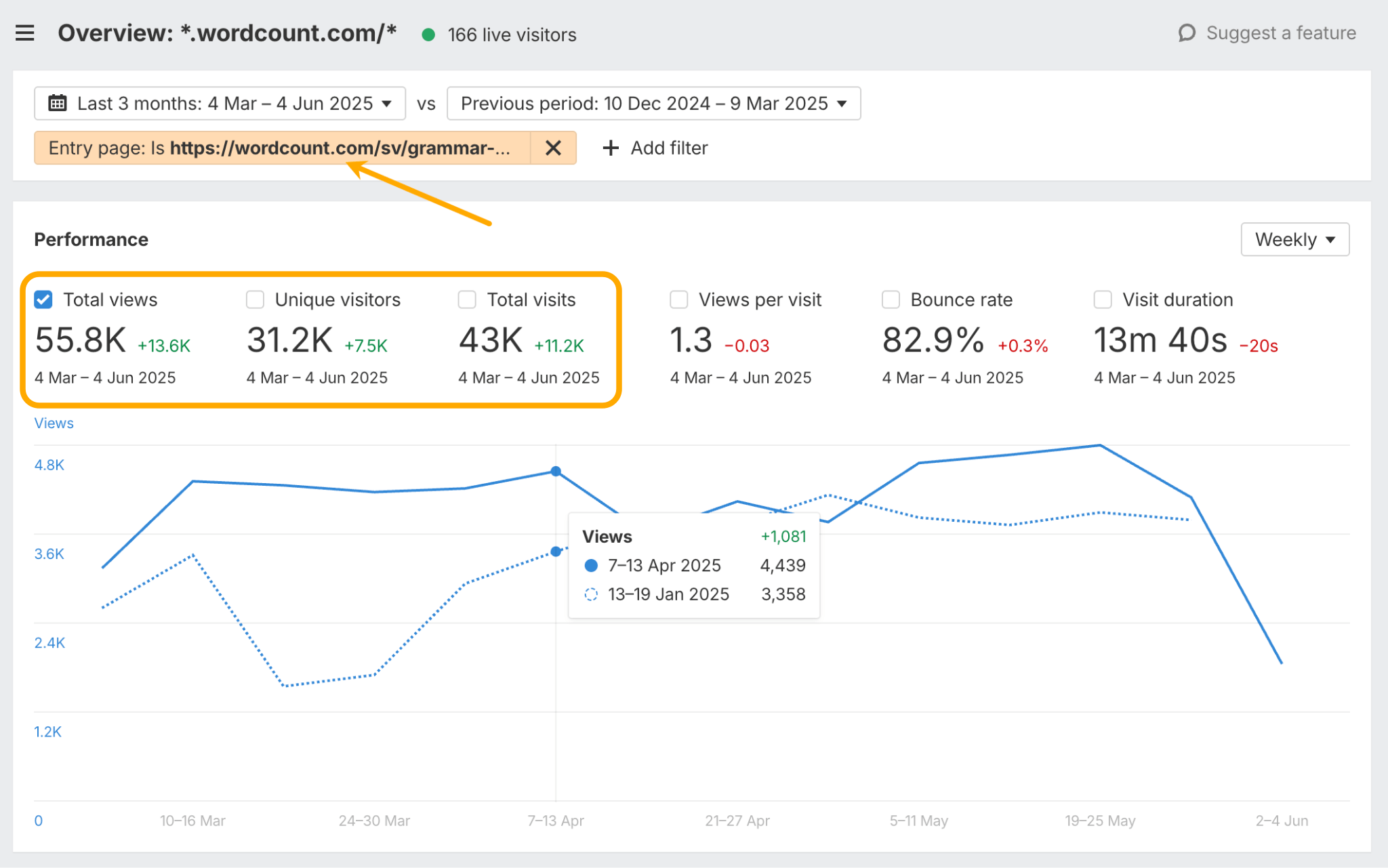Image resolution: width=1388 pixels, height=868 pixels.
Task: Click the solid blue legend dot in the Views tooltip
Action: 591,565
